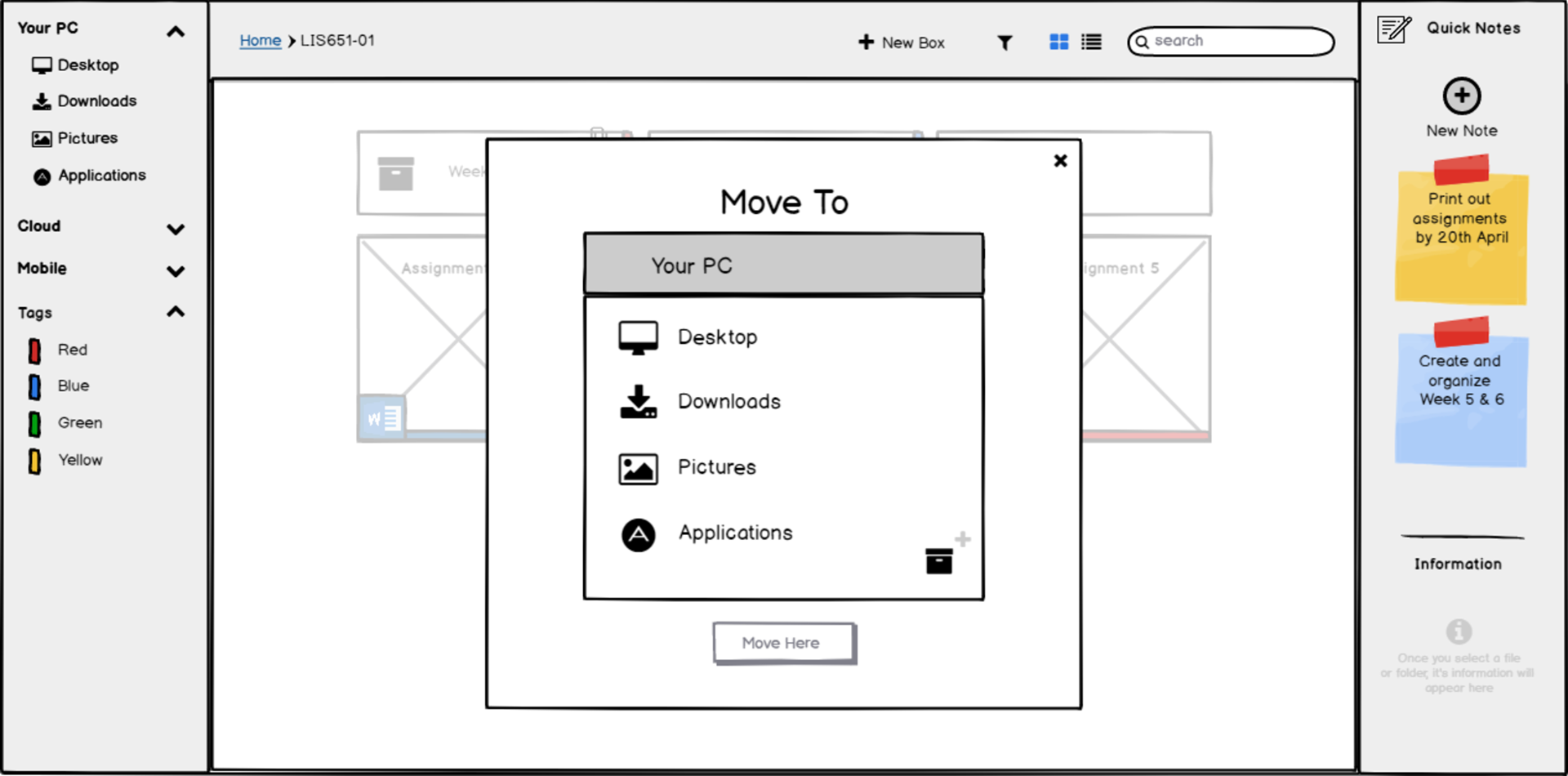Select the Red tag swatch
The width and height of the screenshot is (1568, 776).
click(34, 351)
